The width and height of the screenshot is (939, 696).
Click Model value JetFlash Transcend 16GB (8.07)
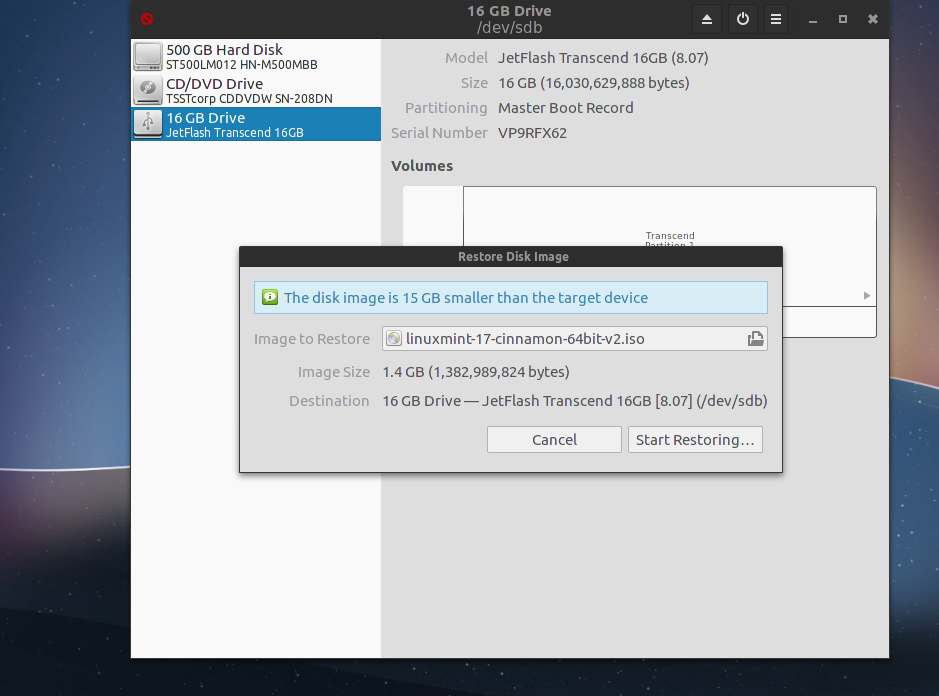coord(603,58)
